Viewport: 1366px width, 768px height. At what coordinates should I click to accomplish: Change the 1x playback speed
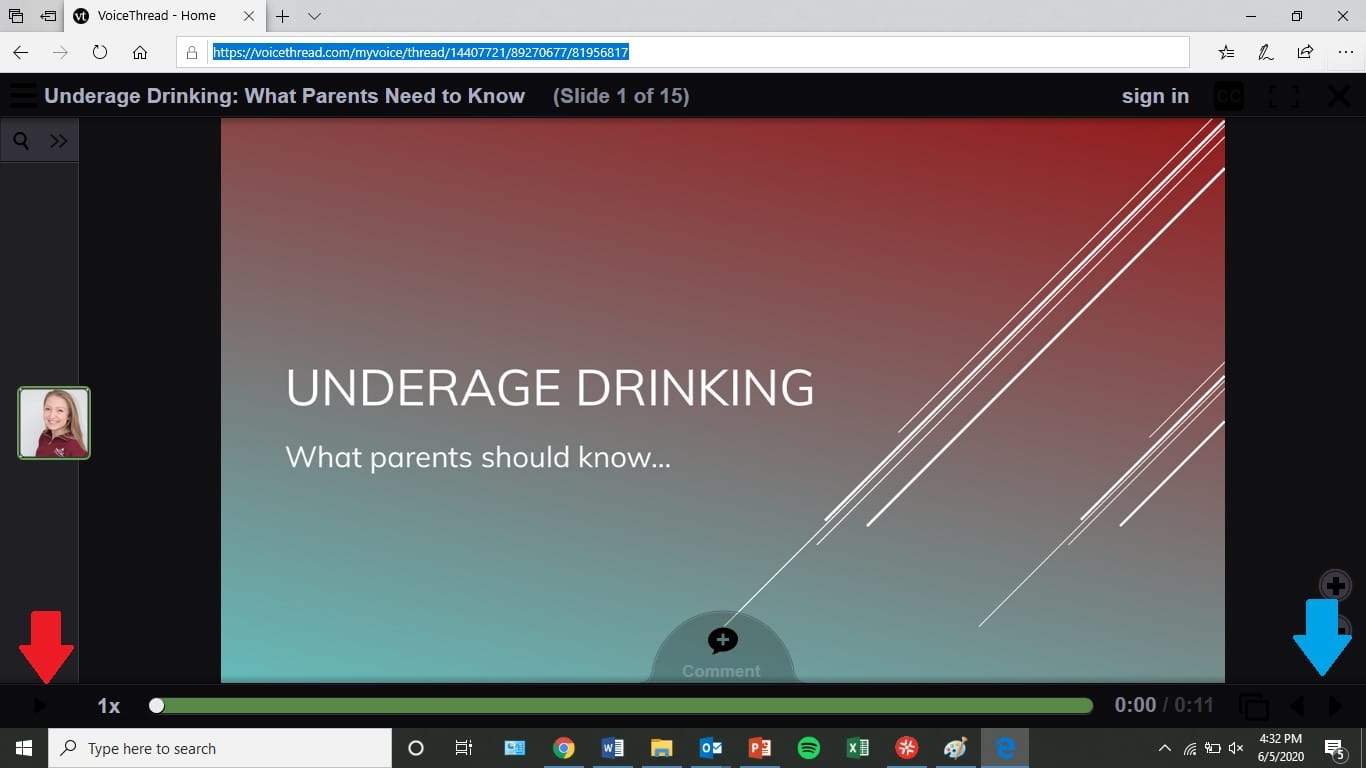[108, 706]
